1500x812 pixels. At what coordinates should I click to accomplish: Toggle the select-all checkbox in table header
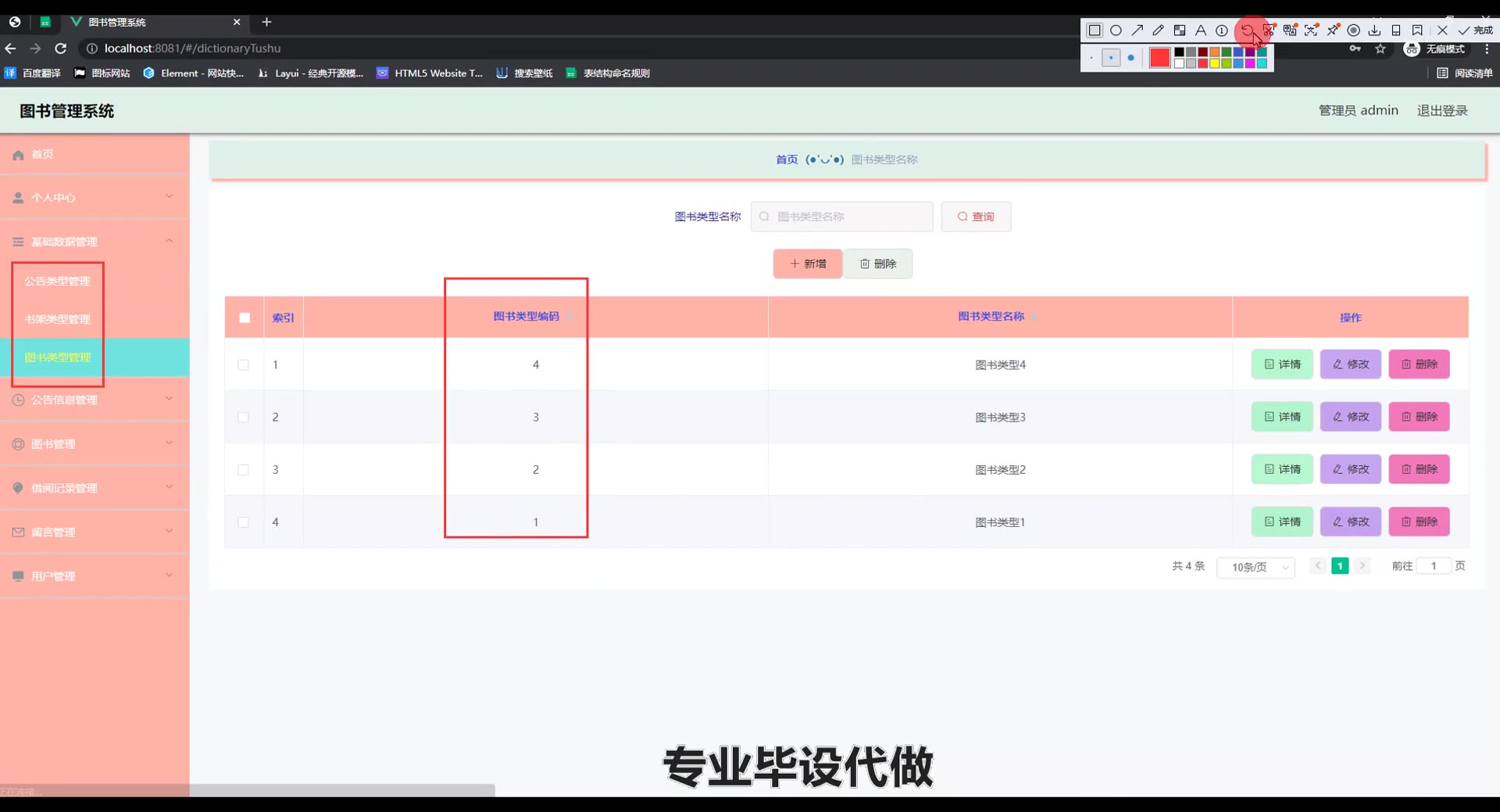[245, 318]
